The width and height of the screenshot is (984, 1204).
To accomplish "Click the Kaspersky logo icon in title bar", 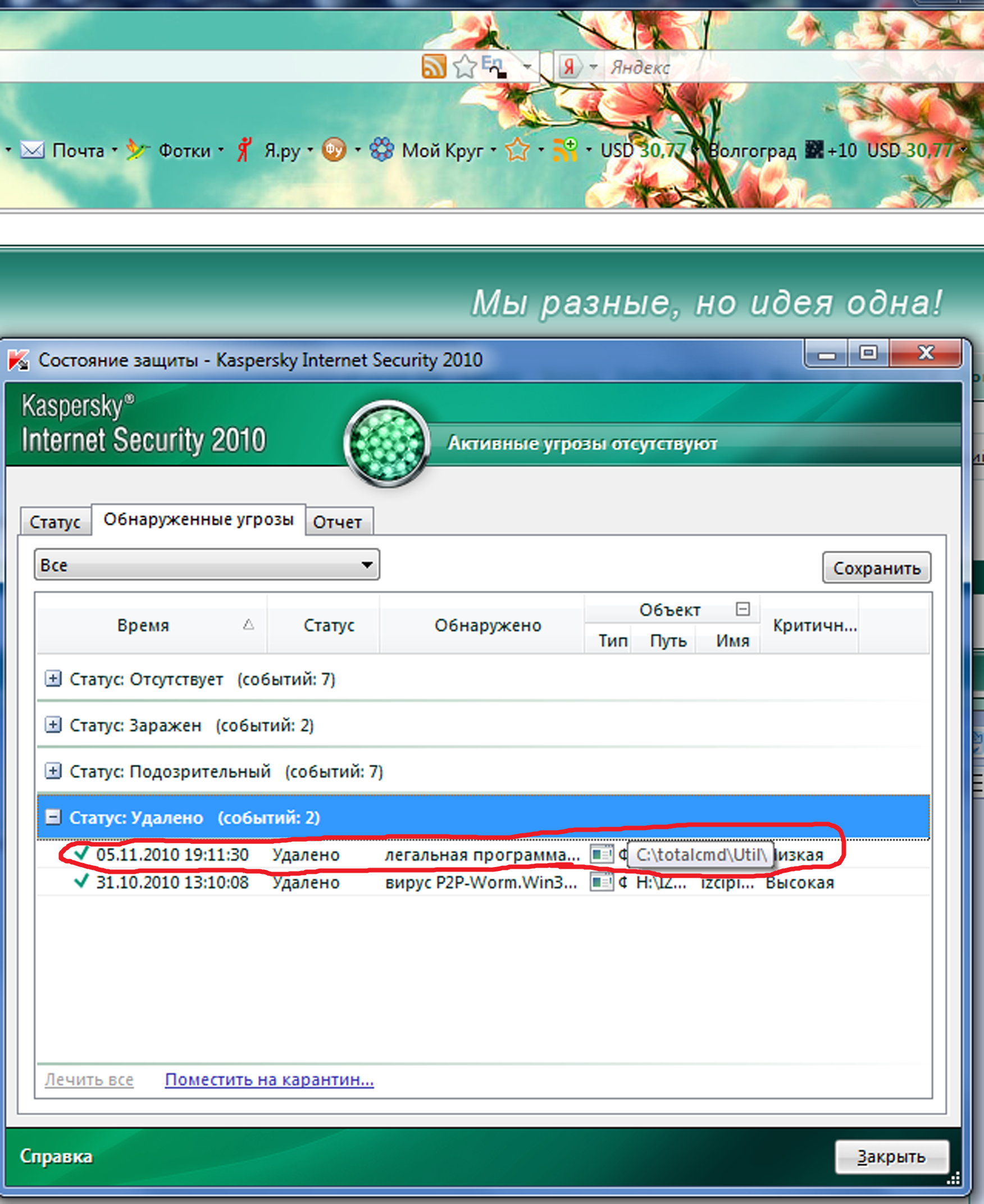I will 19,360.
